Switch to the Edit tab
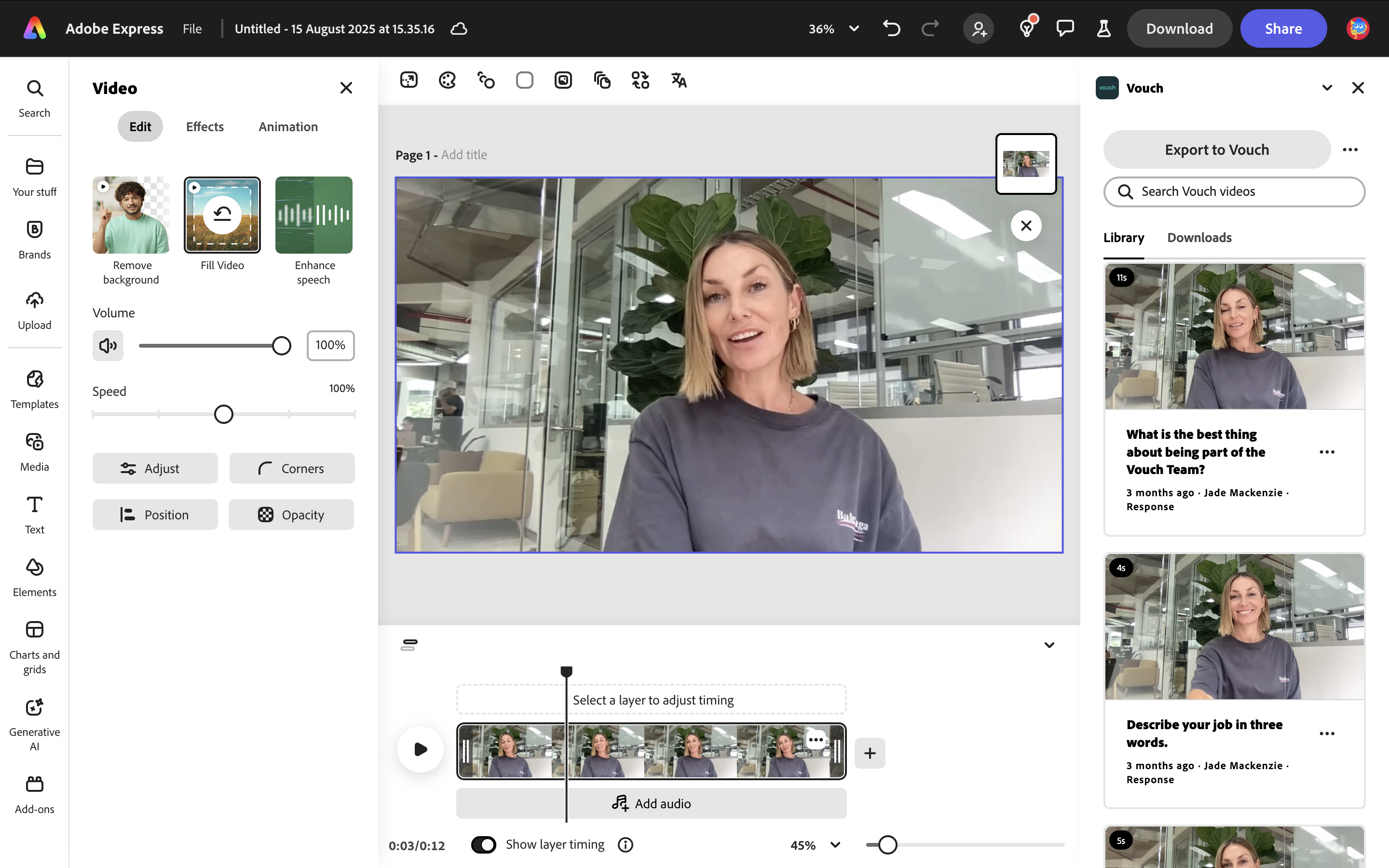The image size is (1389, 868). coord(140,127)
